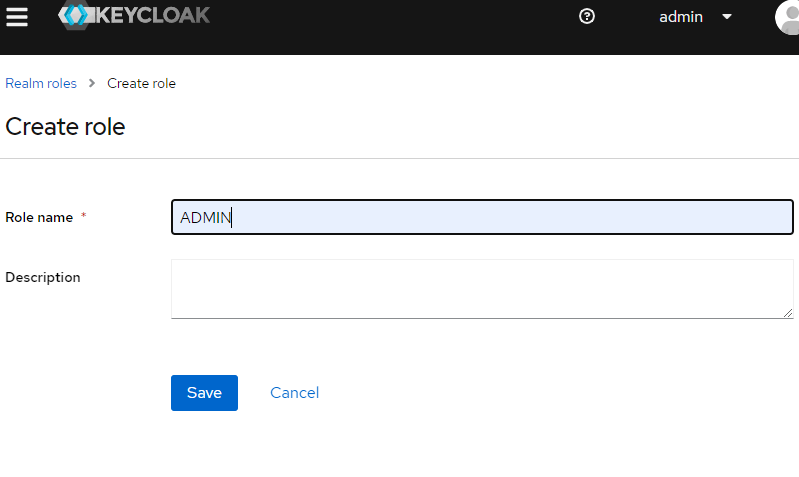Click the user avatar picture

pyautogui.click(x=787, y=17)
